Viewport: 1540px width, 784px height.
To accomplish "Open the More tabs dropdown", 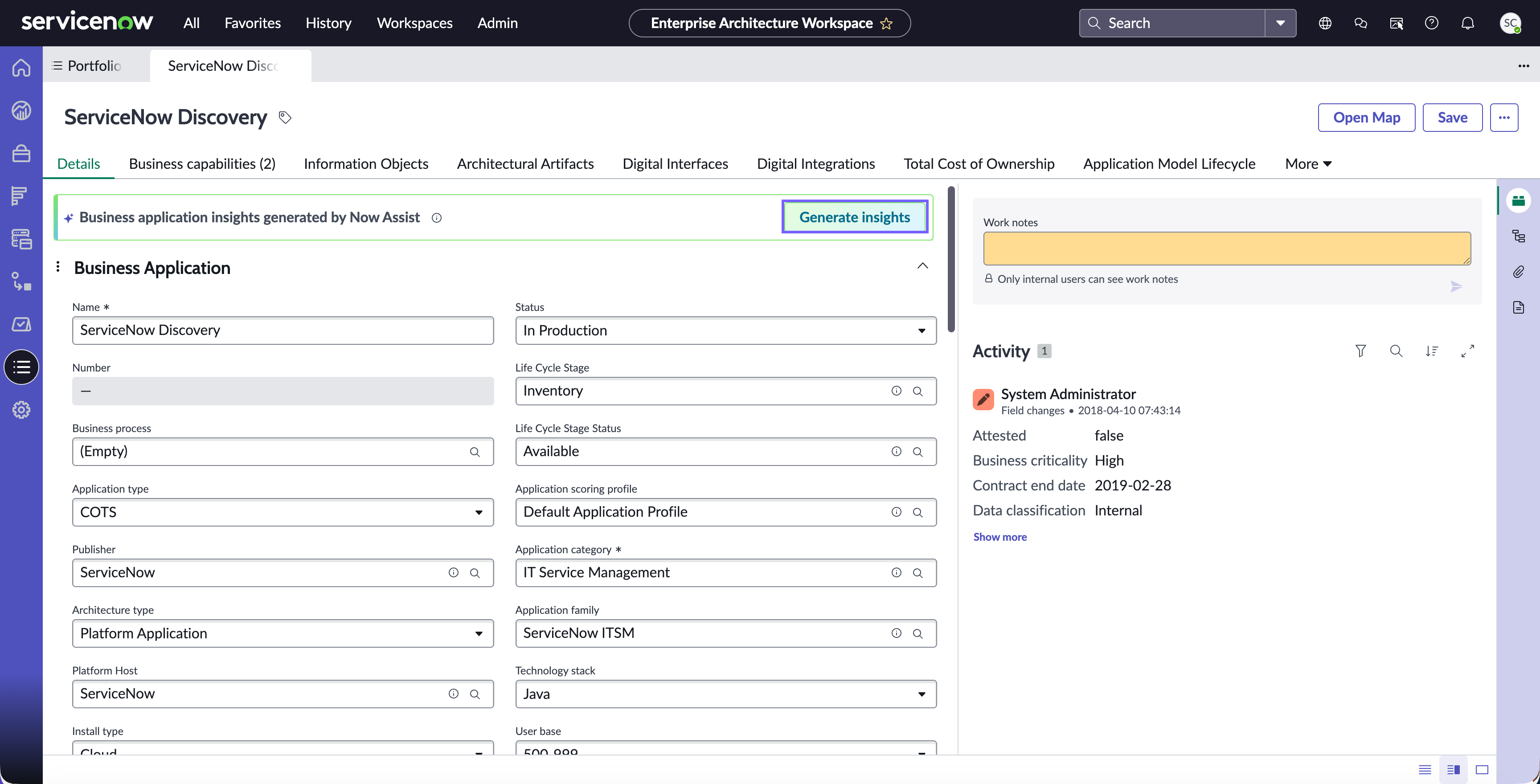I will [x=1308, y=164].
